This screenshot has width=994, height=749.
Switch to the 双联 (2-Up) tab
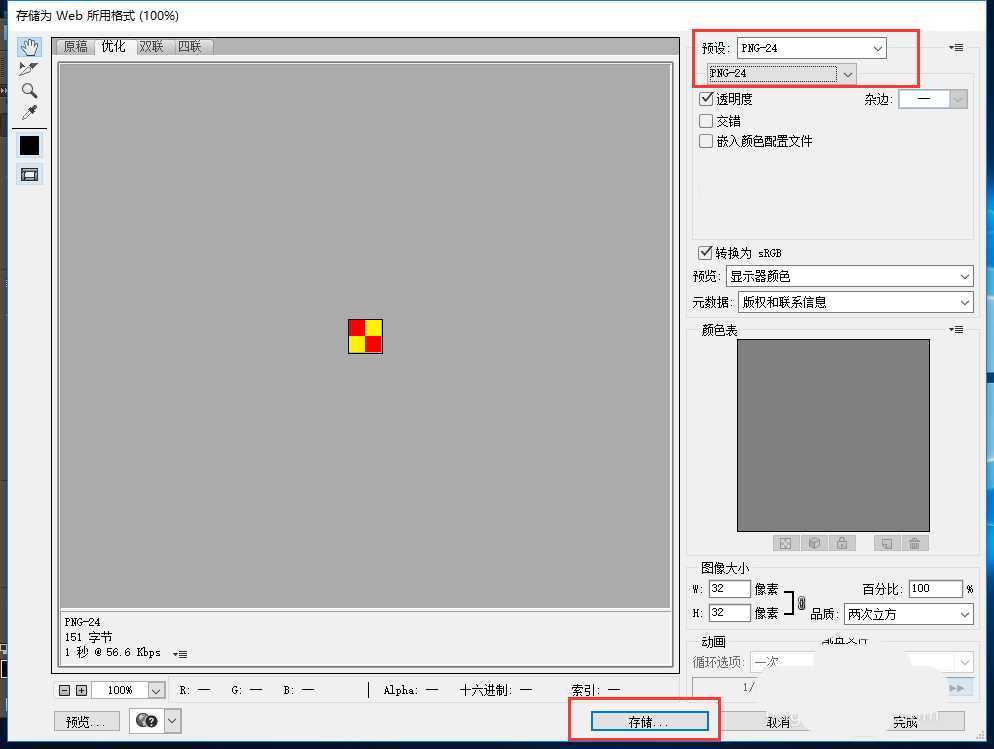[151, 47]
